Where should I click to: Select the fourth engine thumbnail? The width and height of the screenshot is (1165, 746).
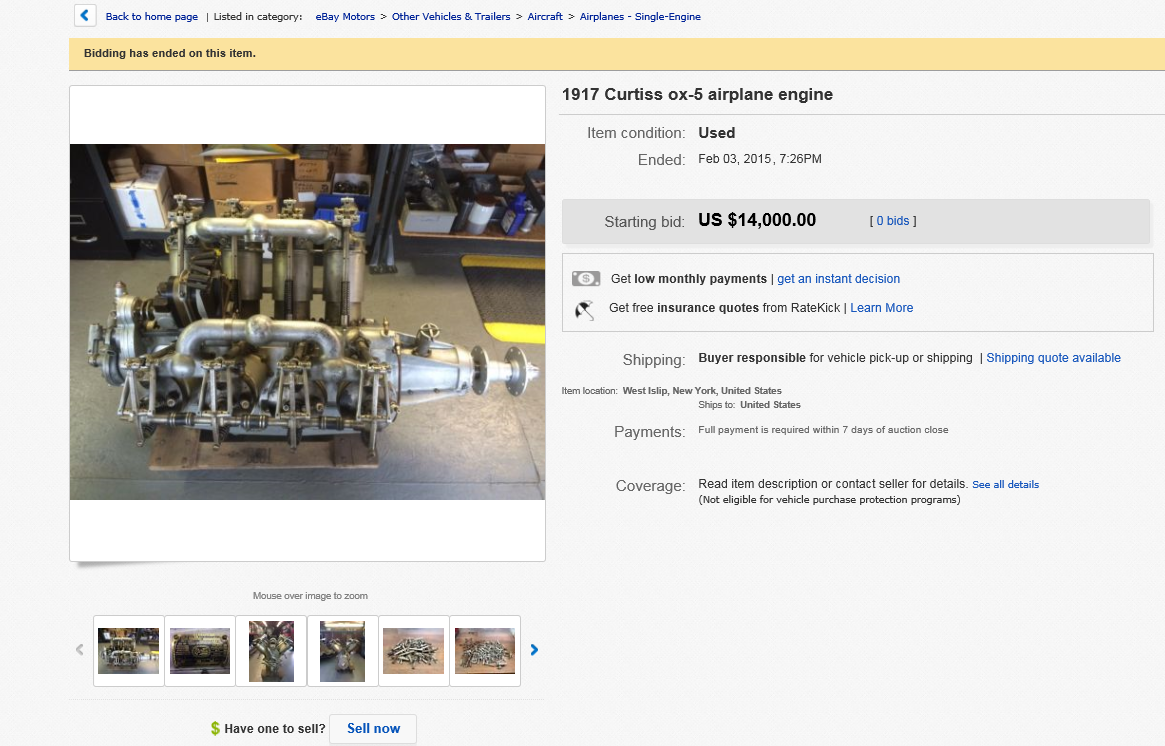click(x=342, y=651)
